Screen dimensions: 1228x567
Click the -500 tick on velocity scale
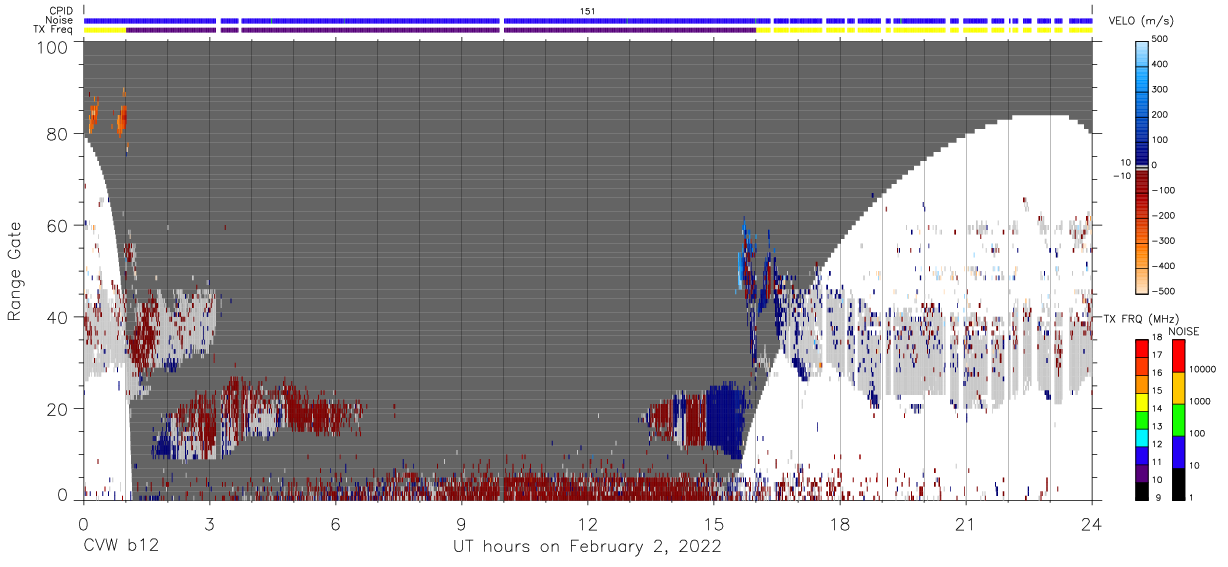pyautogui.click(x=1162, y=291)
